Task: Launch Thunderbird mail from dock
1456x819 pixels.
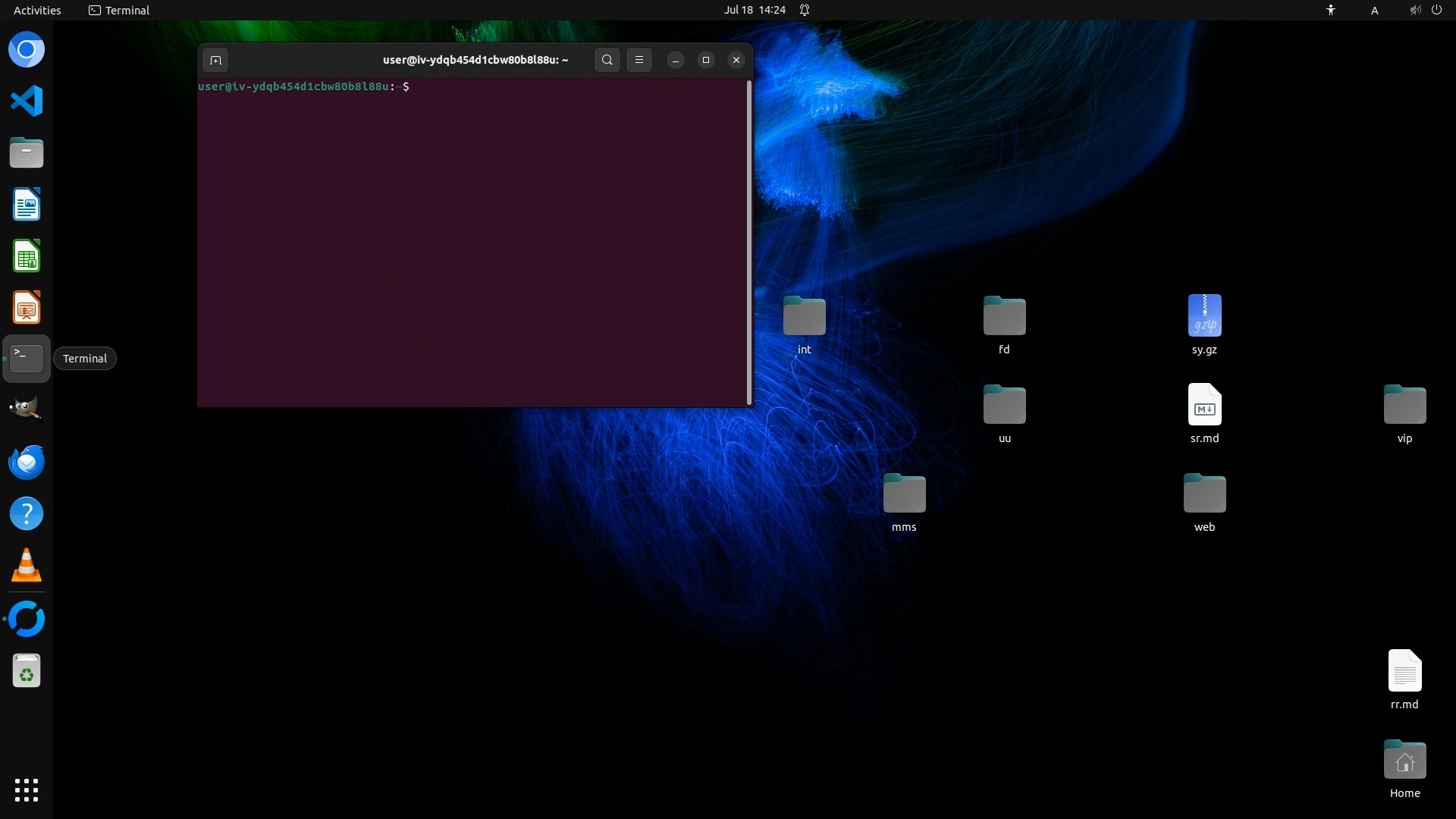Action: coord(27,462)
